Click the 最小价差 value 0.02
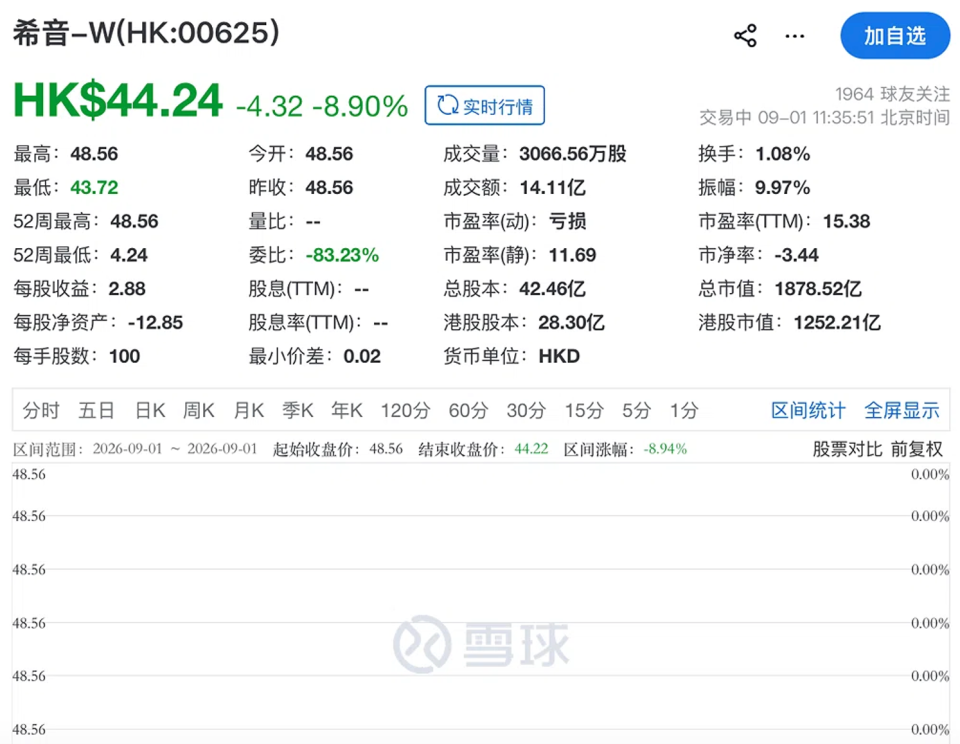Viewport: 960px width, 744px height. pyautogui.click(x=362, y=356)
